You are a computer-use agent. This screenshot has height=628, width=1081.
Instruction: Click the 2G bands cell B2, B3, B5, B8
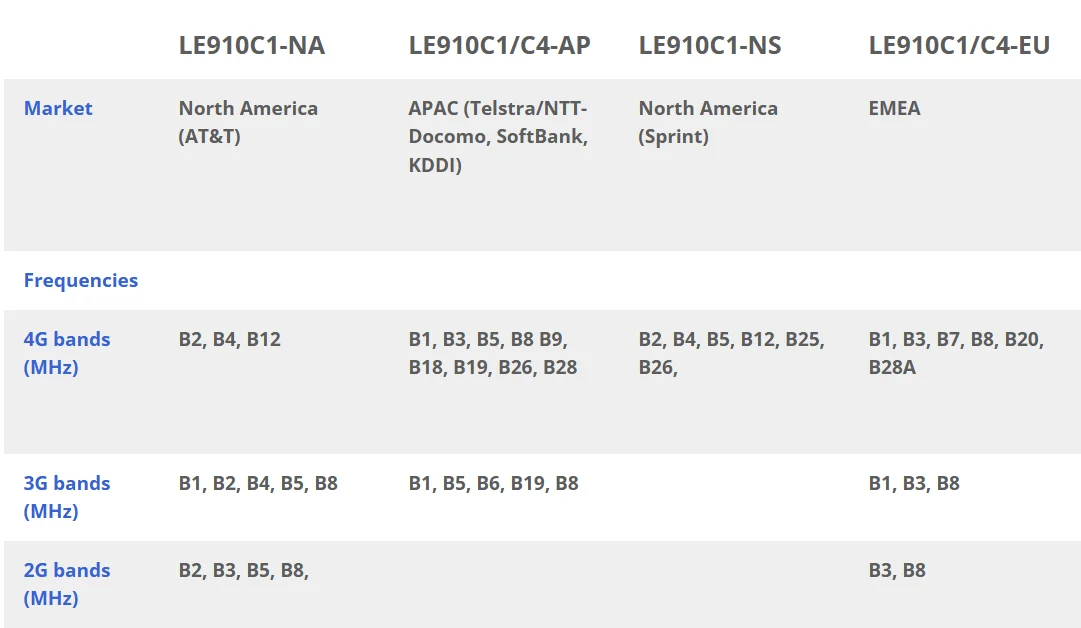click(x=243, y=570)
